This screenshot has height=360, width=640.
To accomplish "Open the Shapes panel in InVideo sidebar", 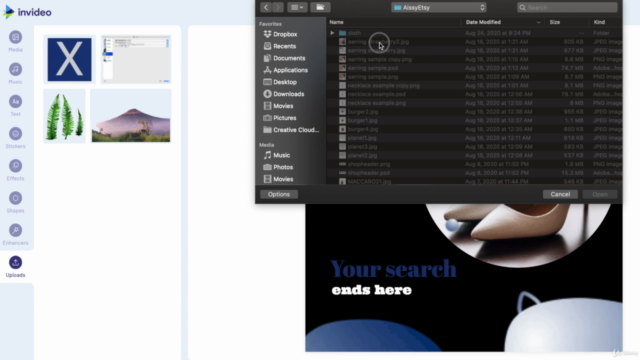I will click(16, 203).
